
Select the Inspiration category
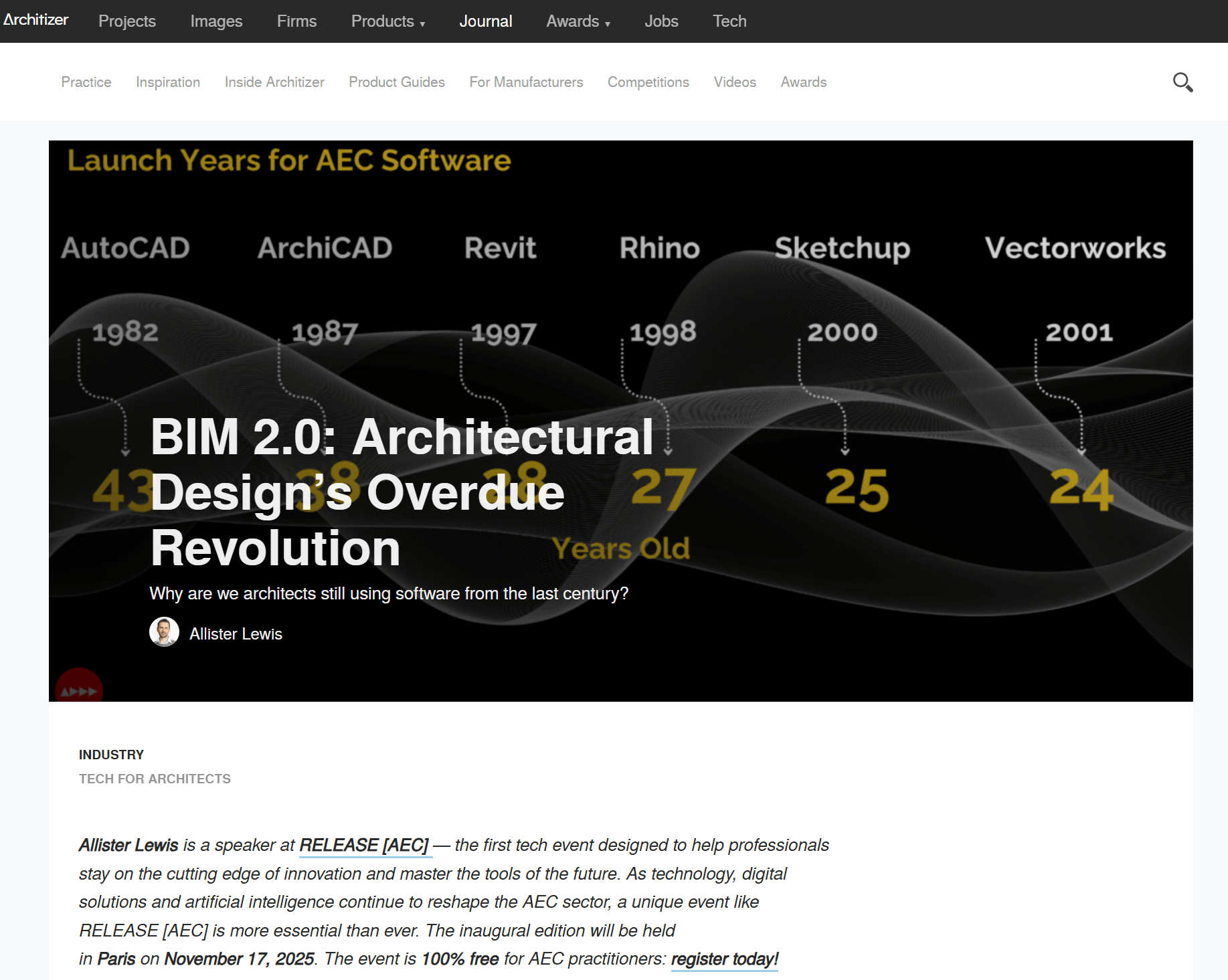(168, 82)
